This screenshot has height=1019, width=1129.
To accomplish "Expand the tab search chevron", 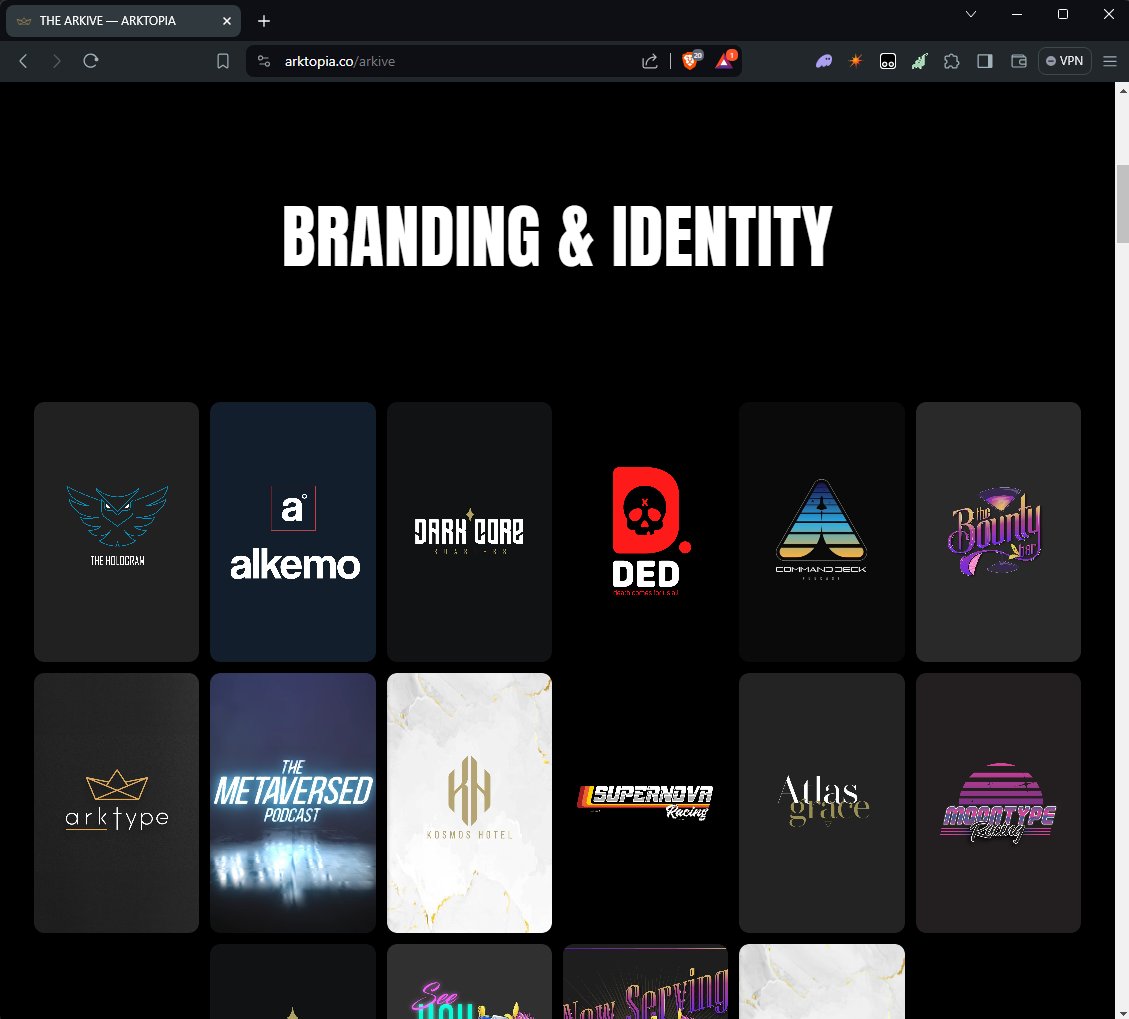I will (x=971, y=14).
